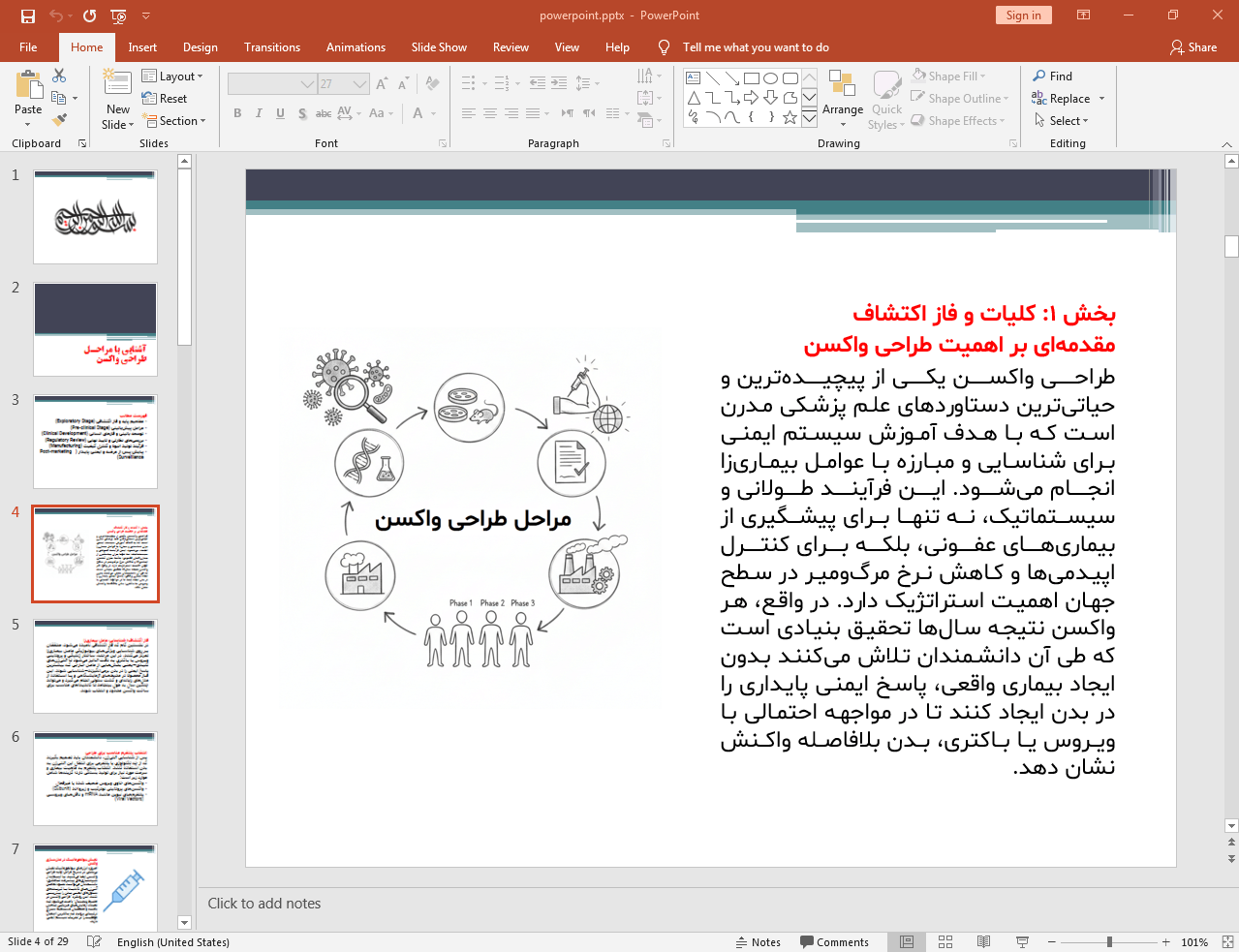Switch to Reading View icon
The width and height of the screenshot is (1239, 952).
pyautogui.click(x=983, y=941)
